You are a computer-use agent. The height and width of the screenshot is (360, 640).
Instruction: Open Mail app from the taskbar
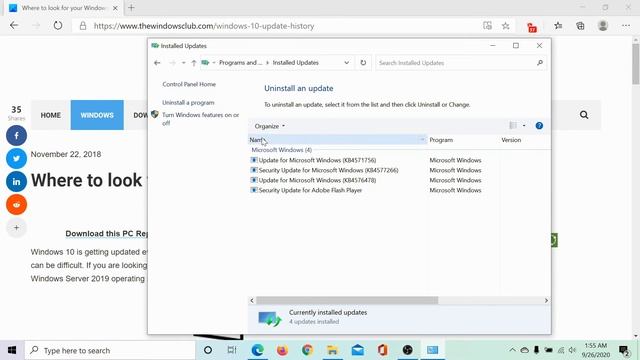click(358, 350)
